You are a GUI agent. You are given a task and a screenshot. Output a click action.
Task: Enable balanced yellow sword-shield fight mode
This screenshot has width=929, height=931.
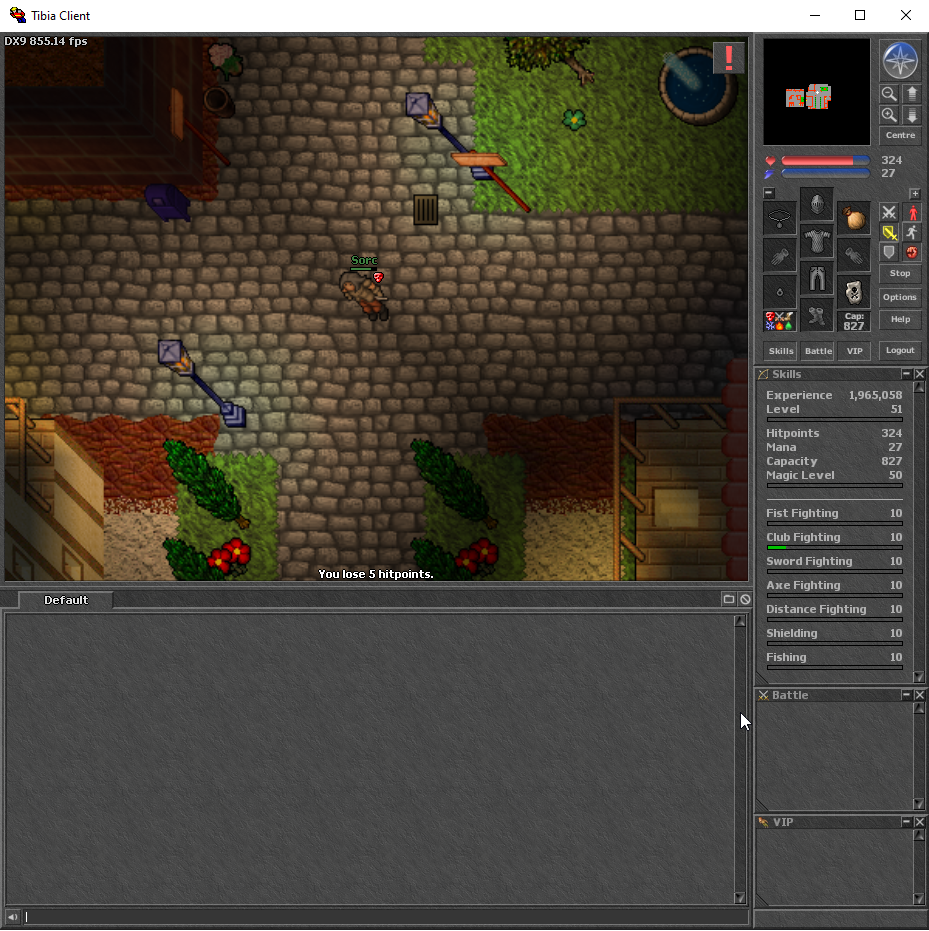889,232
